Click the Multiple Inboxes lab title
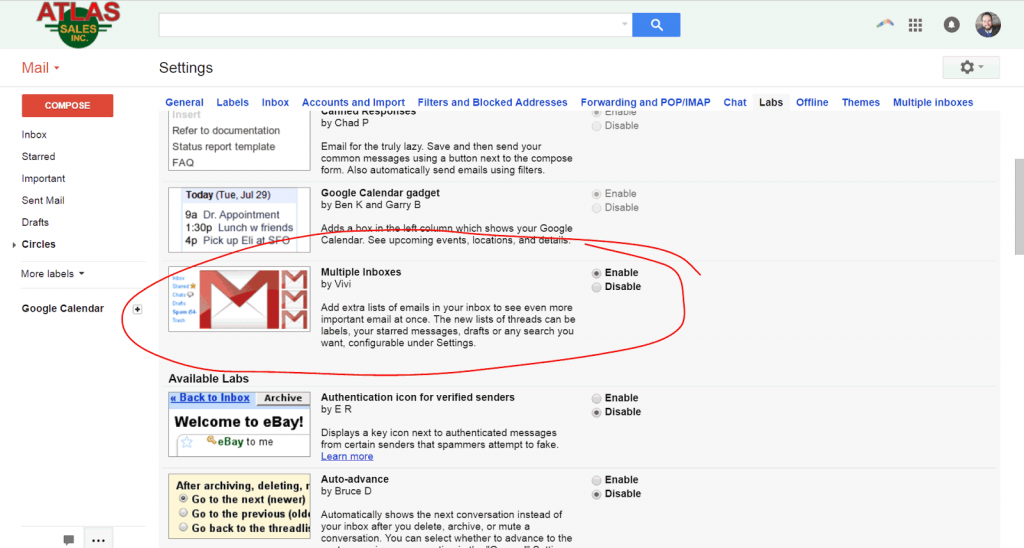The image size is (1024, 548). click(360, 272)
